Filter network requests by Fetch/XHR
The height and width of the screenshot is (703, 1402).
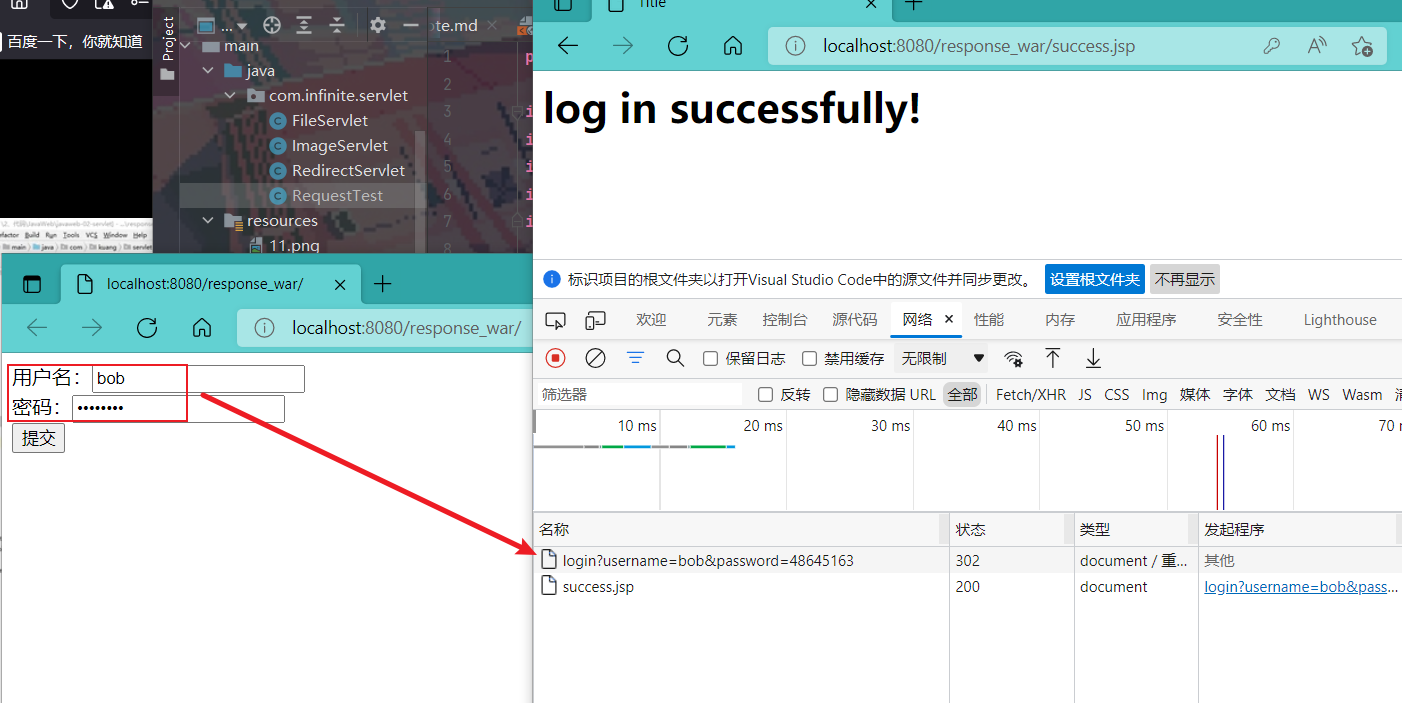[1031, 395]
